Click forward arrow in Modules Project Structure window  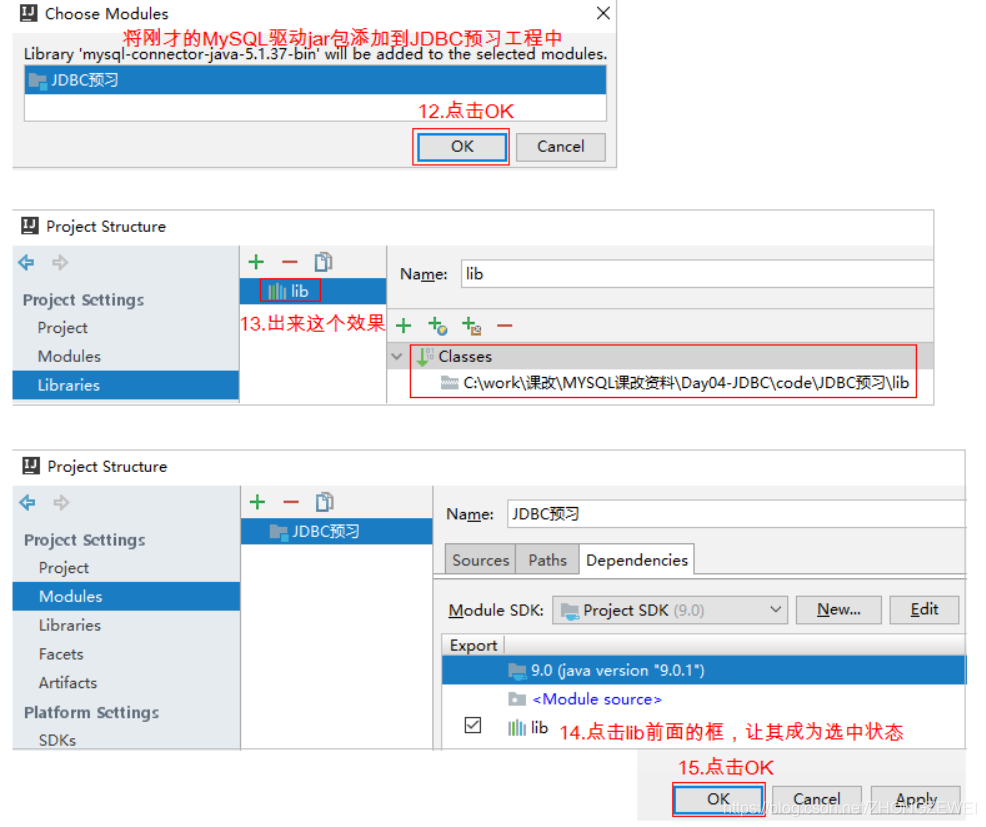[61, 502]
